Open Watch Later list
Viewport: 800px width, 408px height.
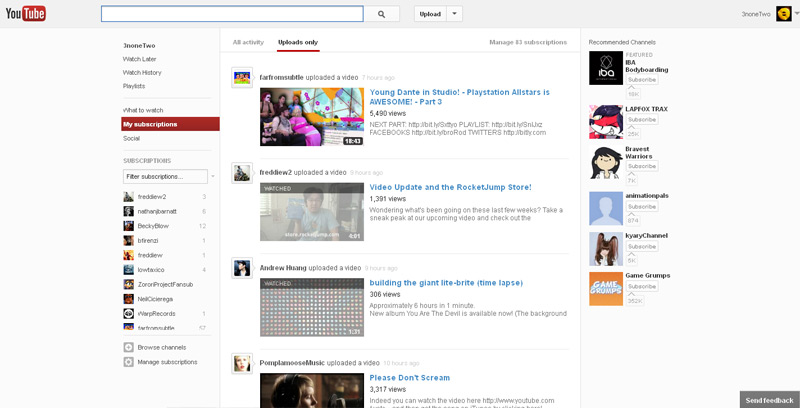[139, 59]
